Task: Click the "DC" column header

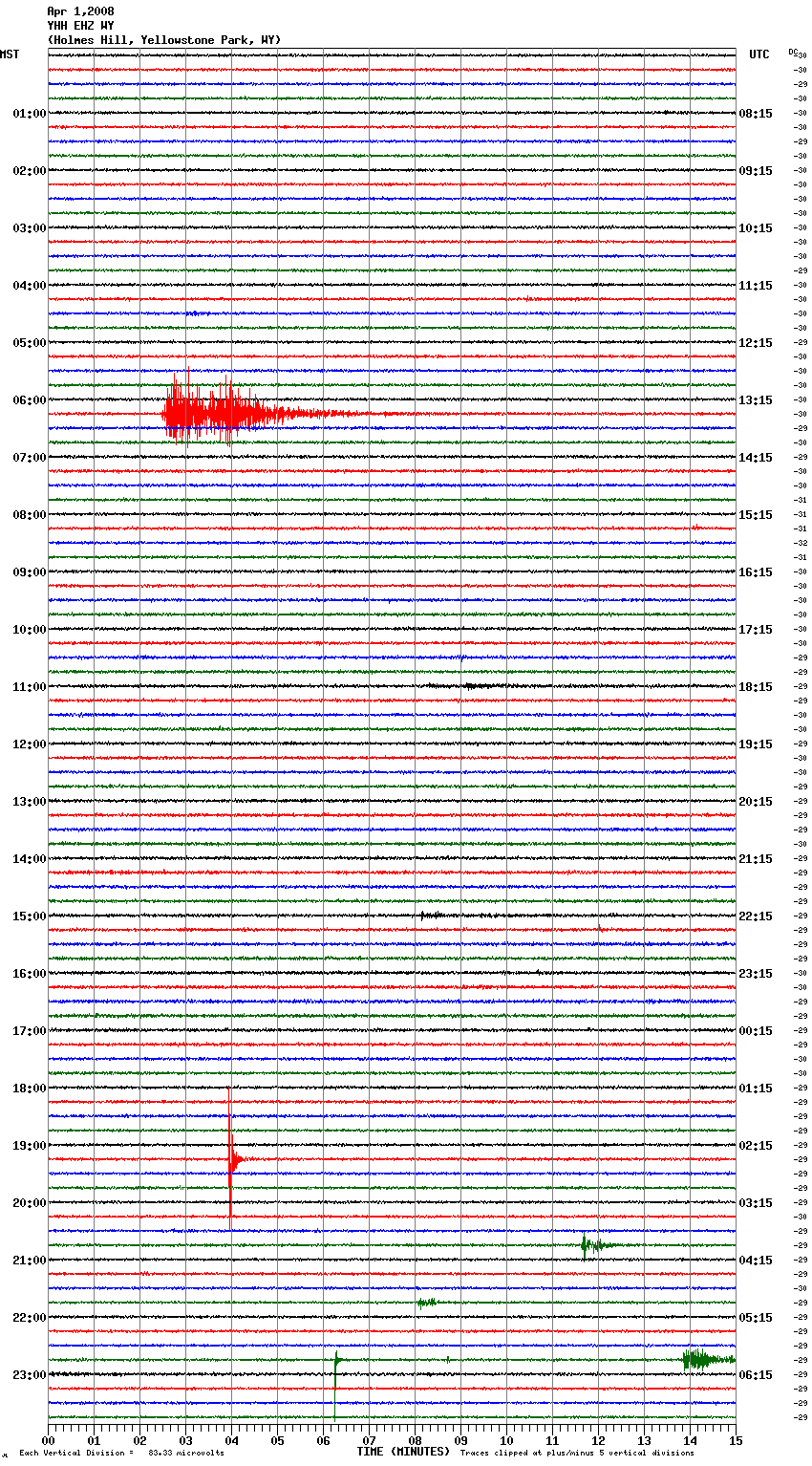Action: [x=793, y=52]
